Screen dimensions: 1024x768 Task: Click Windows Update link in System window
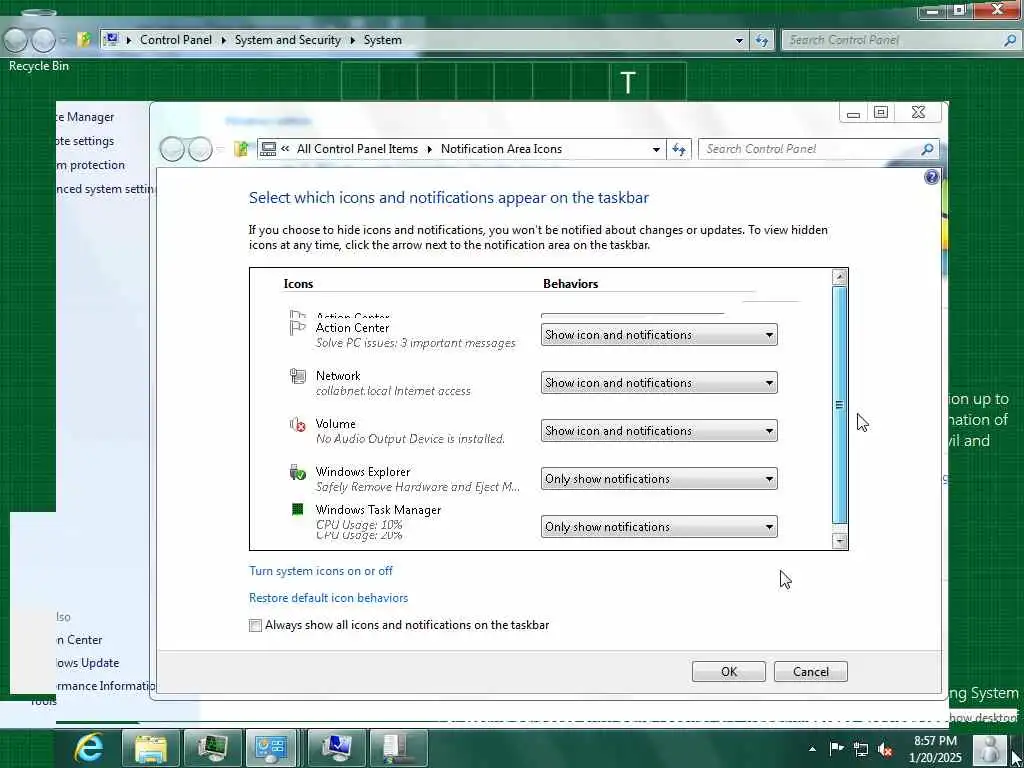[88, 663]
